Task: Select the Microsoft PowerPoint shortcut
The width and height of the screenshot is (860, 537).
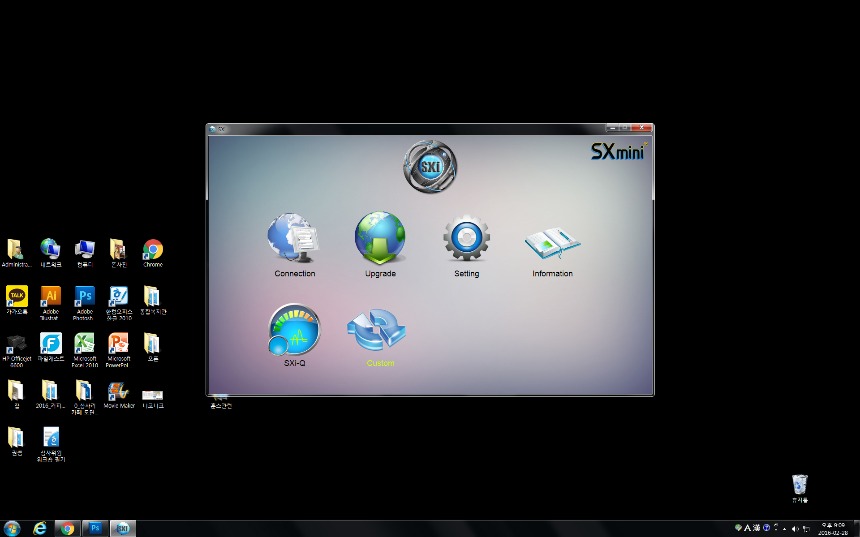Action: (x=118, y=350)
